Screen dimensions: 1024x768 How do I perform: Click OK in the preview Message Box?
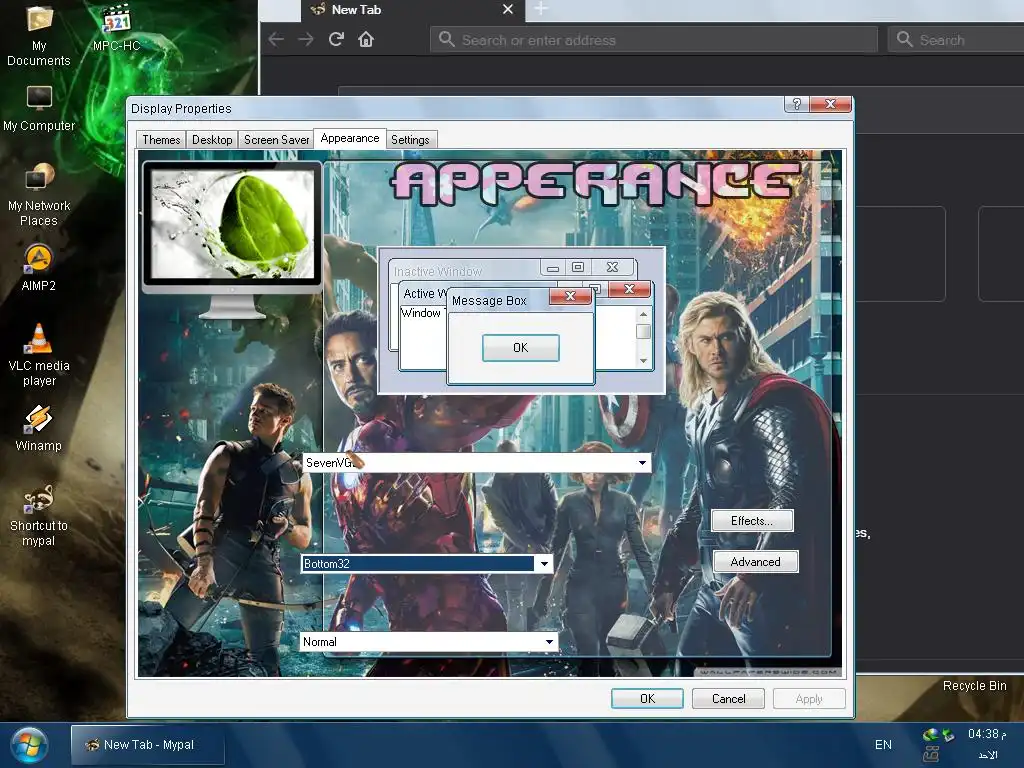pyautogui.click(x=520, y=348)
